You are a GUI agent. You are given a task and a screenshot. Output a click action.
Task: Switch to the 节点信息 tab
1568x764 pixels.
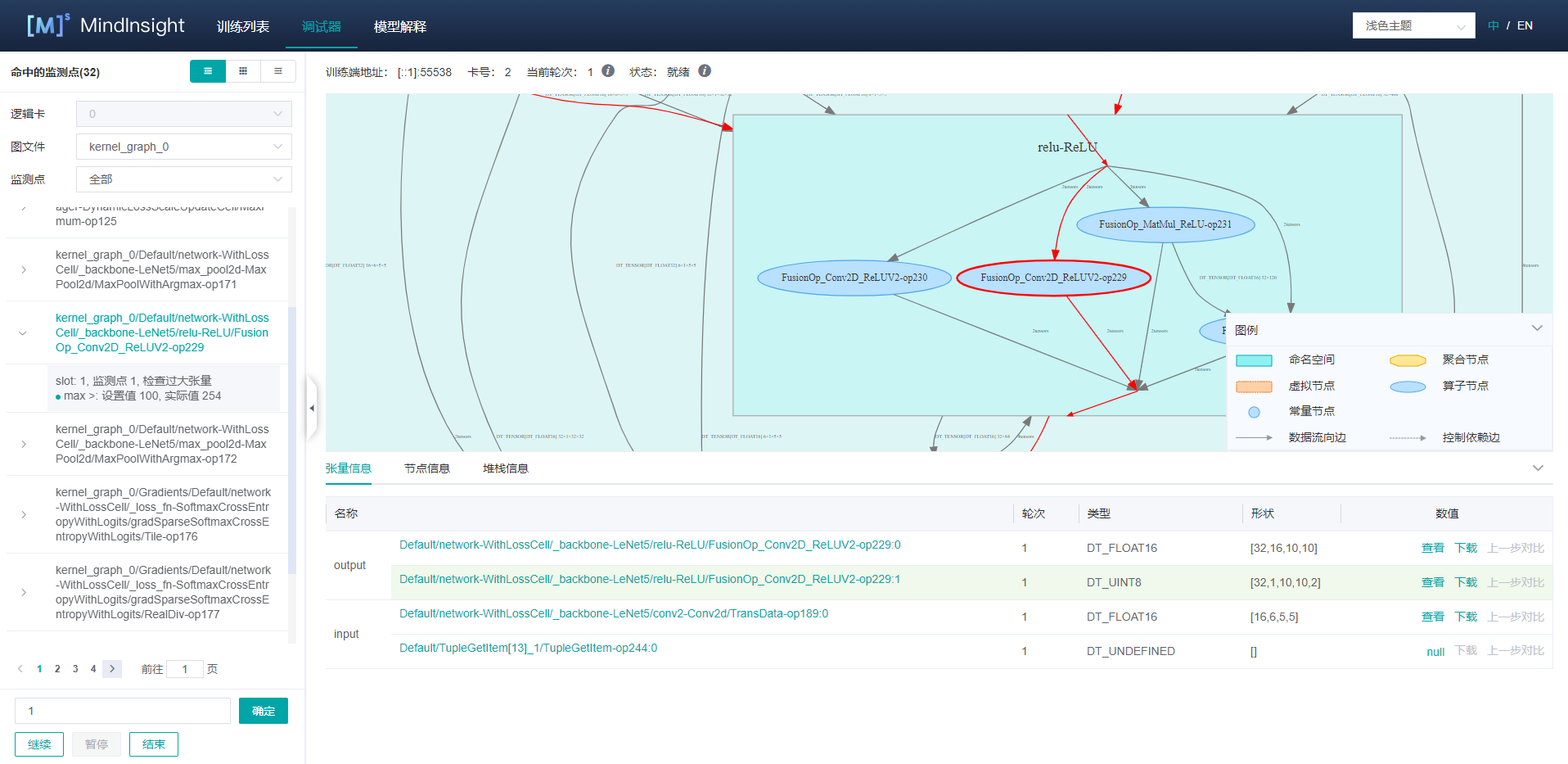coord(426,468)
